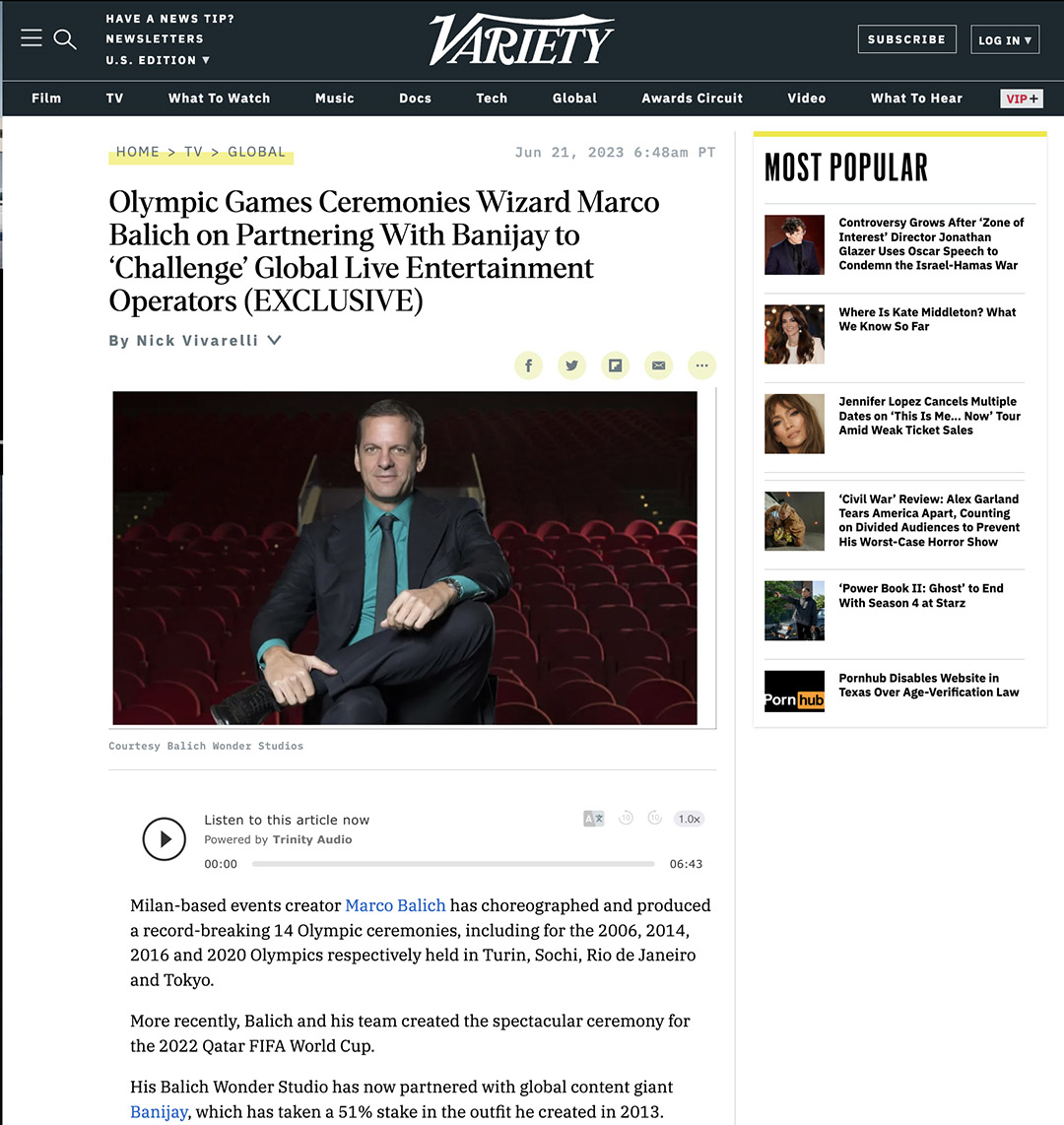Follow the Marco Balich link
The height and width of the screenshot is (1125, 1064).
click(x=395, y=905)
